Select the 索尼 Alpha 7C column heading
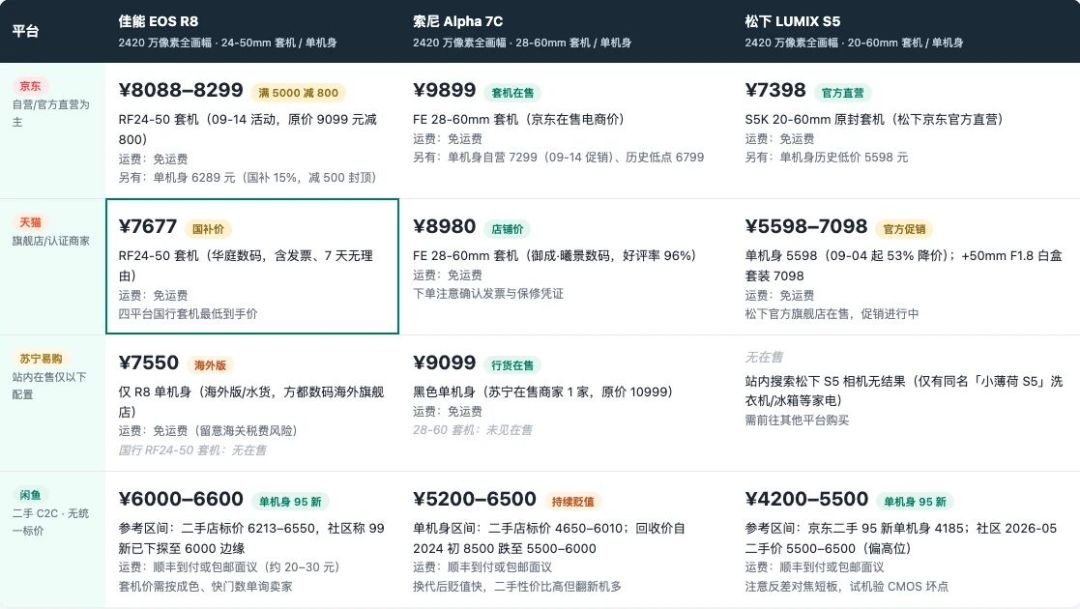The height and width of the screenshot is (609, 1080). point(457,21)
